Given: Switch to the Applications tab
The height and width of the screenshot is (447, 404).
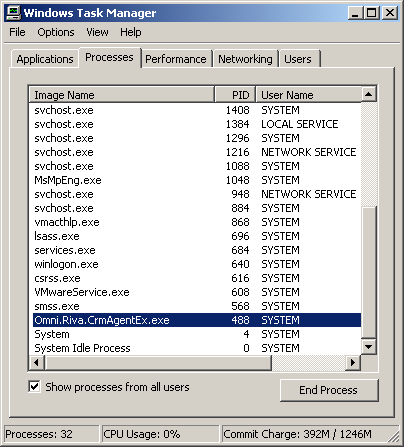Looking at the screenshot, I should pos(45,59).
